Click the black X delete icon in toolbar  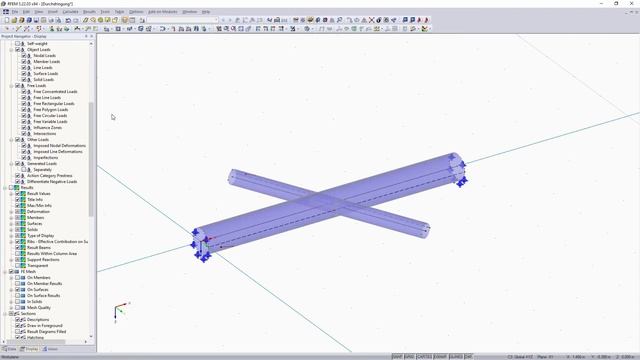[x=371, y=20]
